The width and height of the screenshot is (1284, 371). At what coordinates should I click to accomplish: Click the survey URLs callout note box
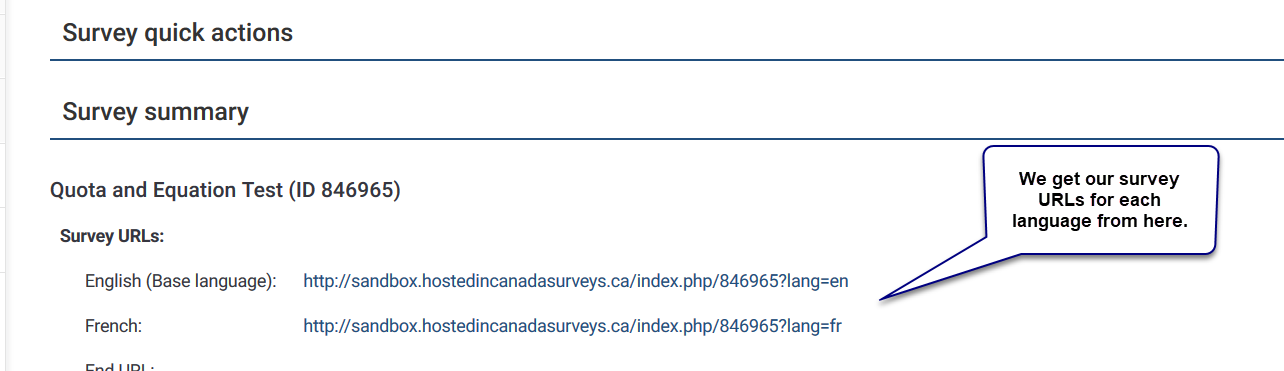pos(1099,200)
